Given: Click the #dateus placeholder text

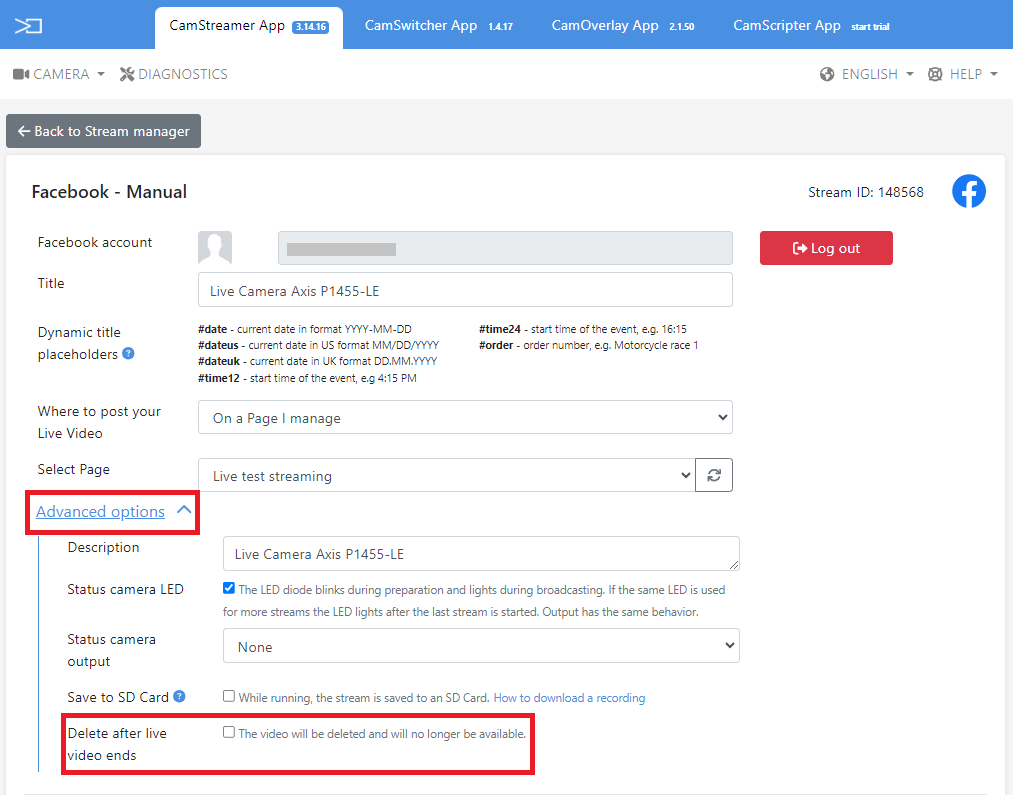Looking at the screenshot, I should pyautogui.click(x=218, y=346).
